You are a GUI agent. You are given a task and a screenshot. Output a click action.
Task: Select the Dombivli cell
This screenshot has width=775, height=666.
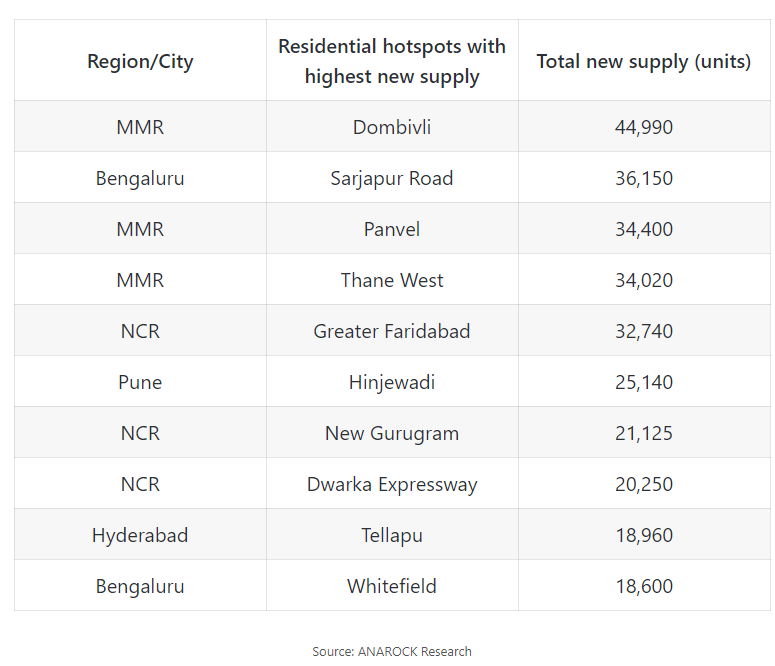pos(392,127)
